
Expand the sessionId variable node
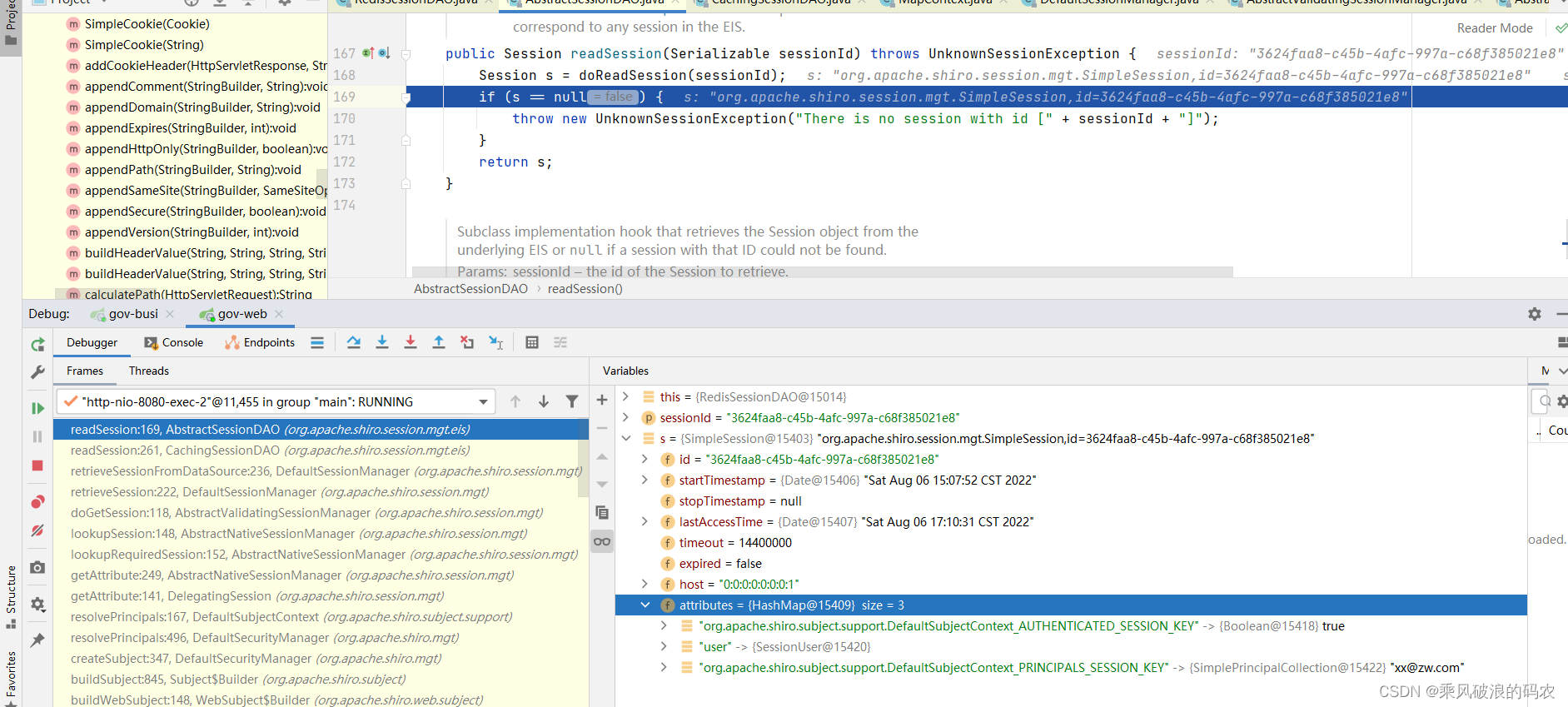point(625,417)
